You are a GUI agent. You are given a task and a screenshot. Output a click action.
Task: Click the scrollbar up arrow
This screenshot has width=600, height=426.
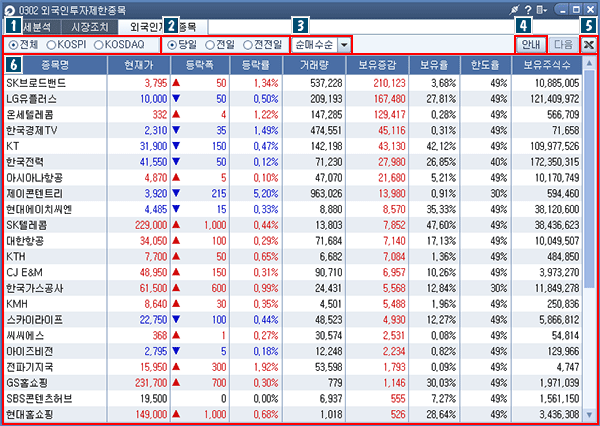589,62
